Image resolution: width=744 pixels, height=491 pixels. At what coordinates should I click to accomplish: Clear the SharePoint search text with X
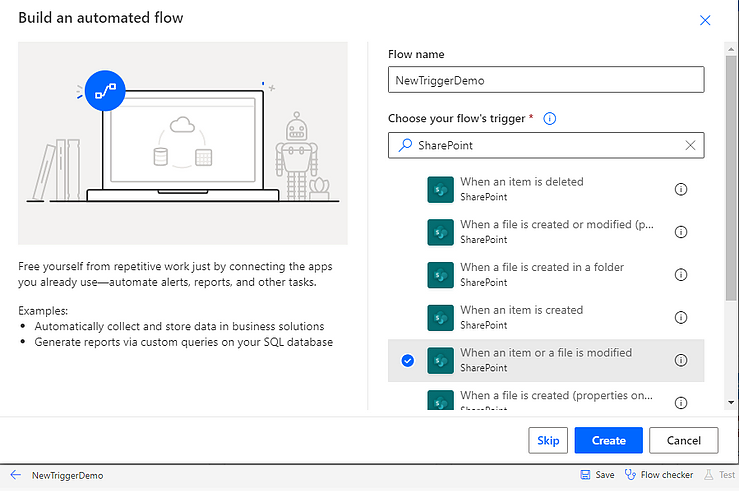click(x=690, y=145)
